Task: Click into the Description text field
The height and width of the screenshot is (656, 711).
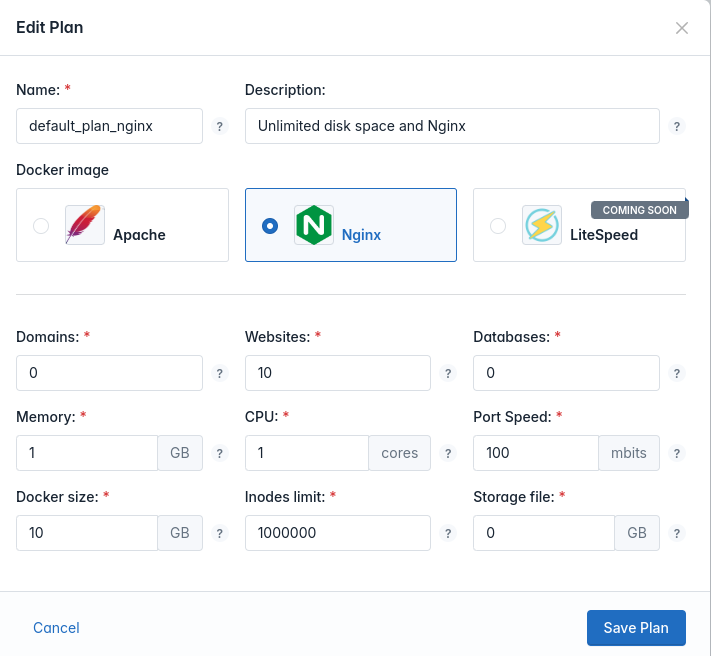Action: (x=452, y=126)
